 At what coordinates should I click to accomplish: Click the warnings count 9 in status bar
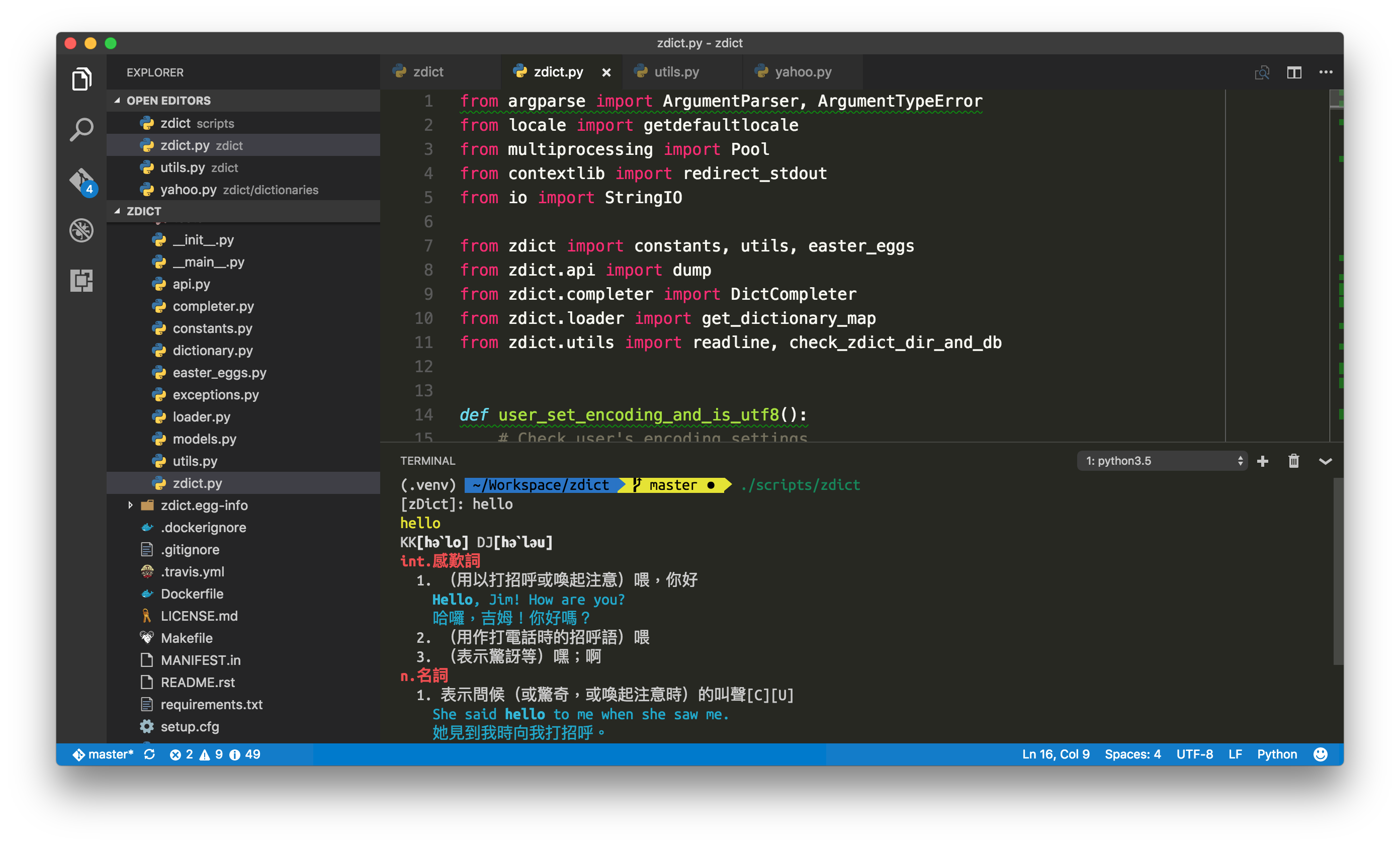pyautogui.click(x=211, y=754)
